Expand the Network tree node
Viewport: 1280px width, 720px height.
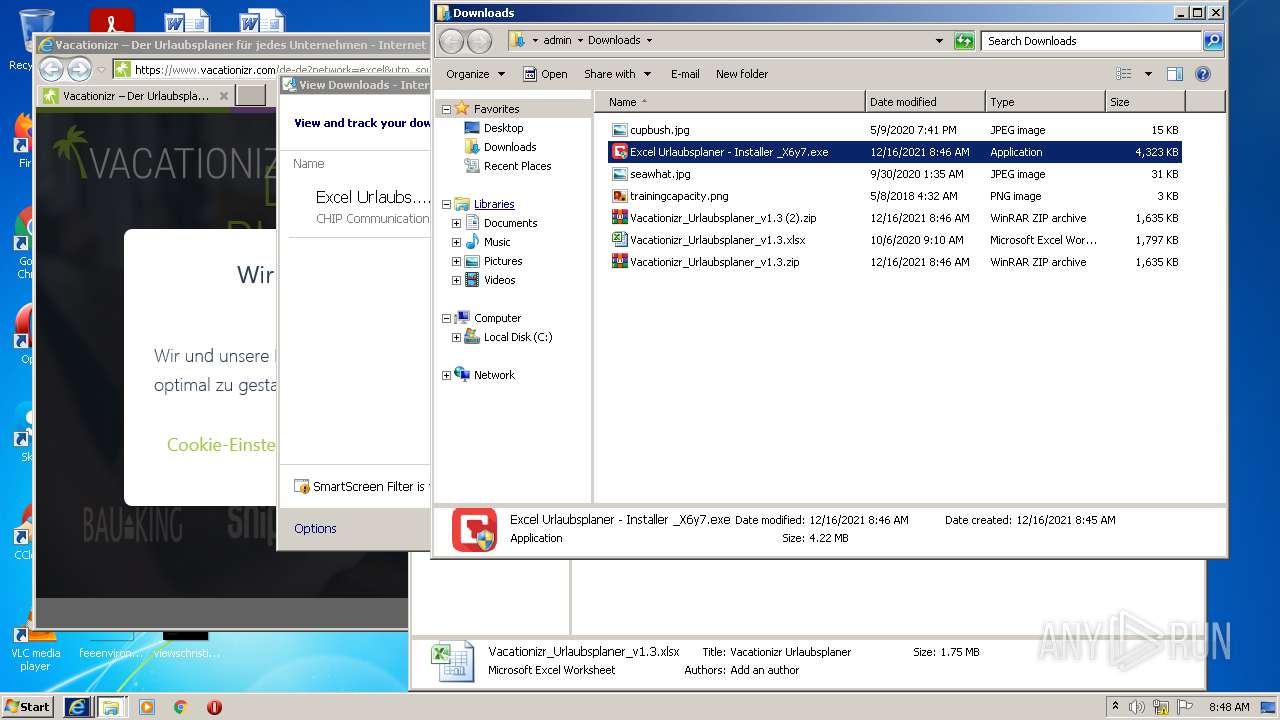[x=446, y=375]
